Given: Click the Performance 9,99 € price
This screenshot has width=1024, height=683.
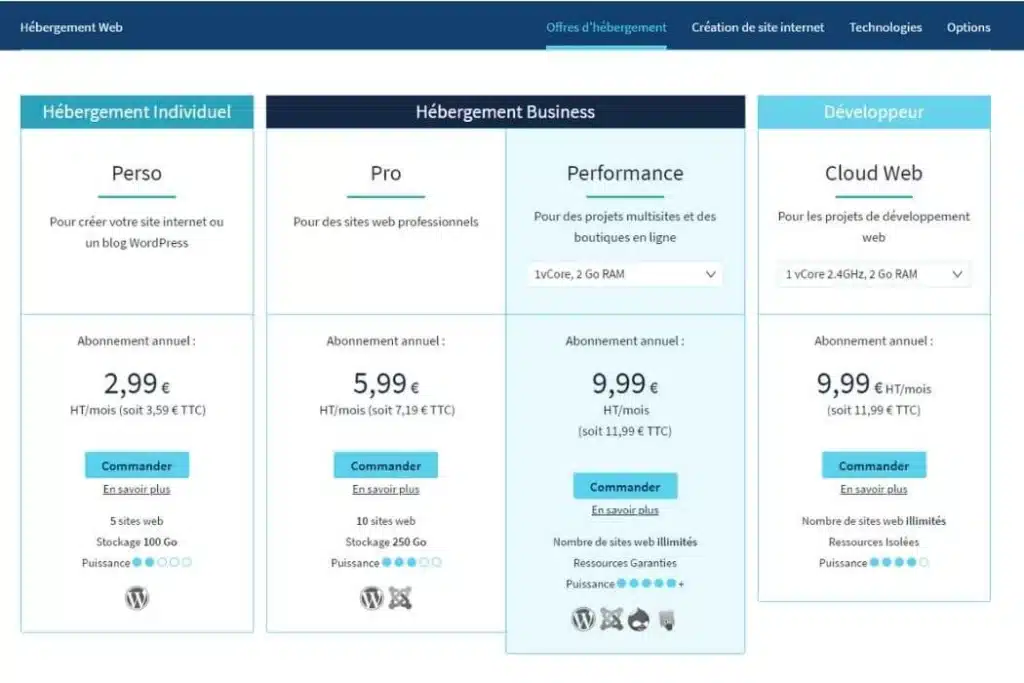Looking at the screenshot, I should 625,383.
